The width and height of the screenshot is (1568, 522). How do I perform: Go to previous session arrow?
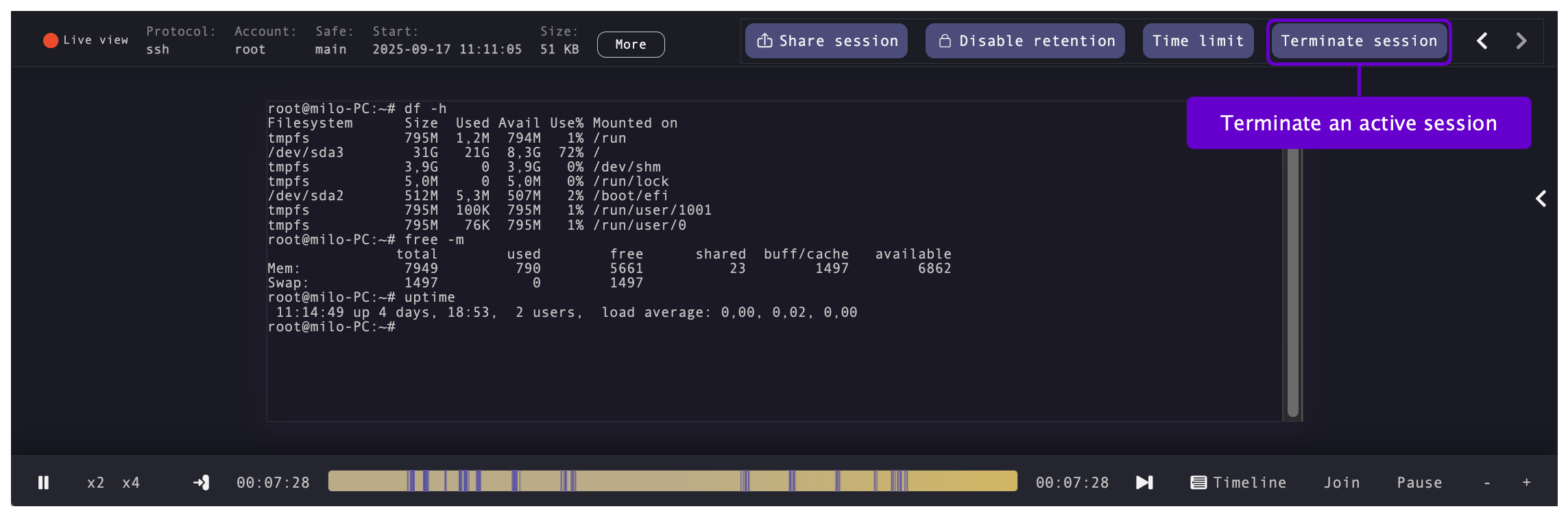tap(1482, 41)
